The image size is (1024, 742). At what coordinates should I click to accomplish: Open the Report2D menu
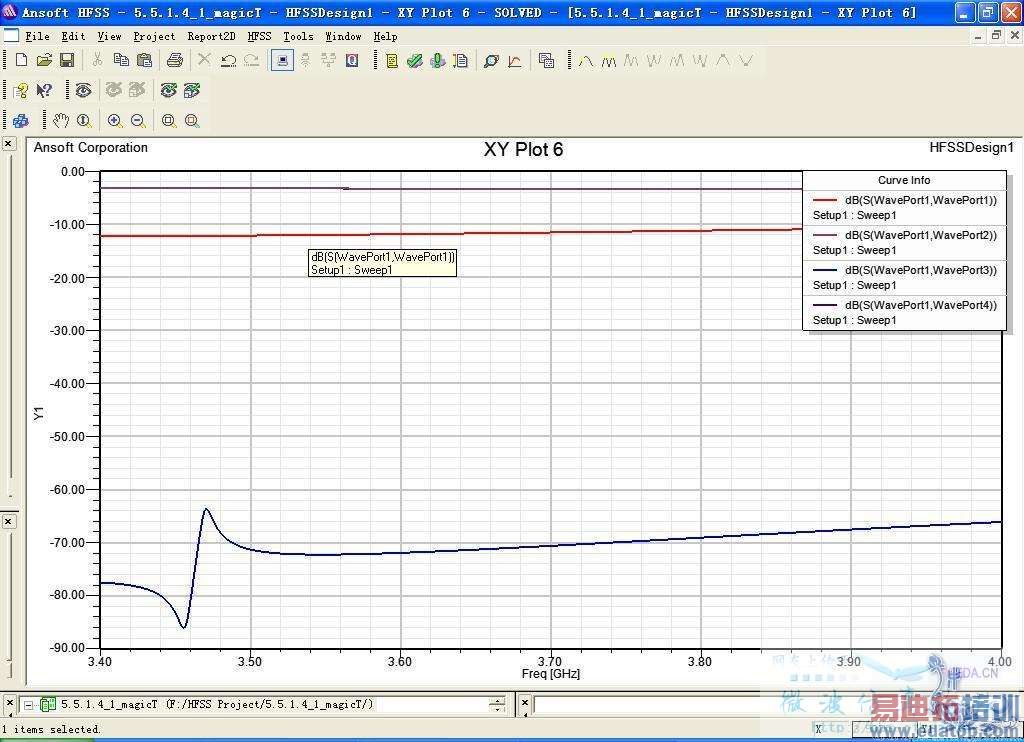click(x=211, y=36)
